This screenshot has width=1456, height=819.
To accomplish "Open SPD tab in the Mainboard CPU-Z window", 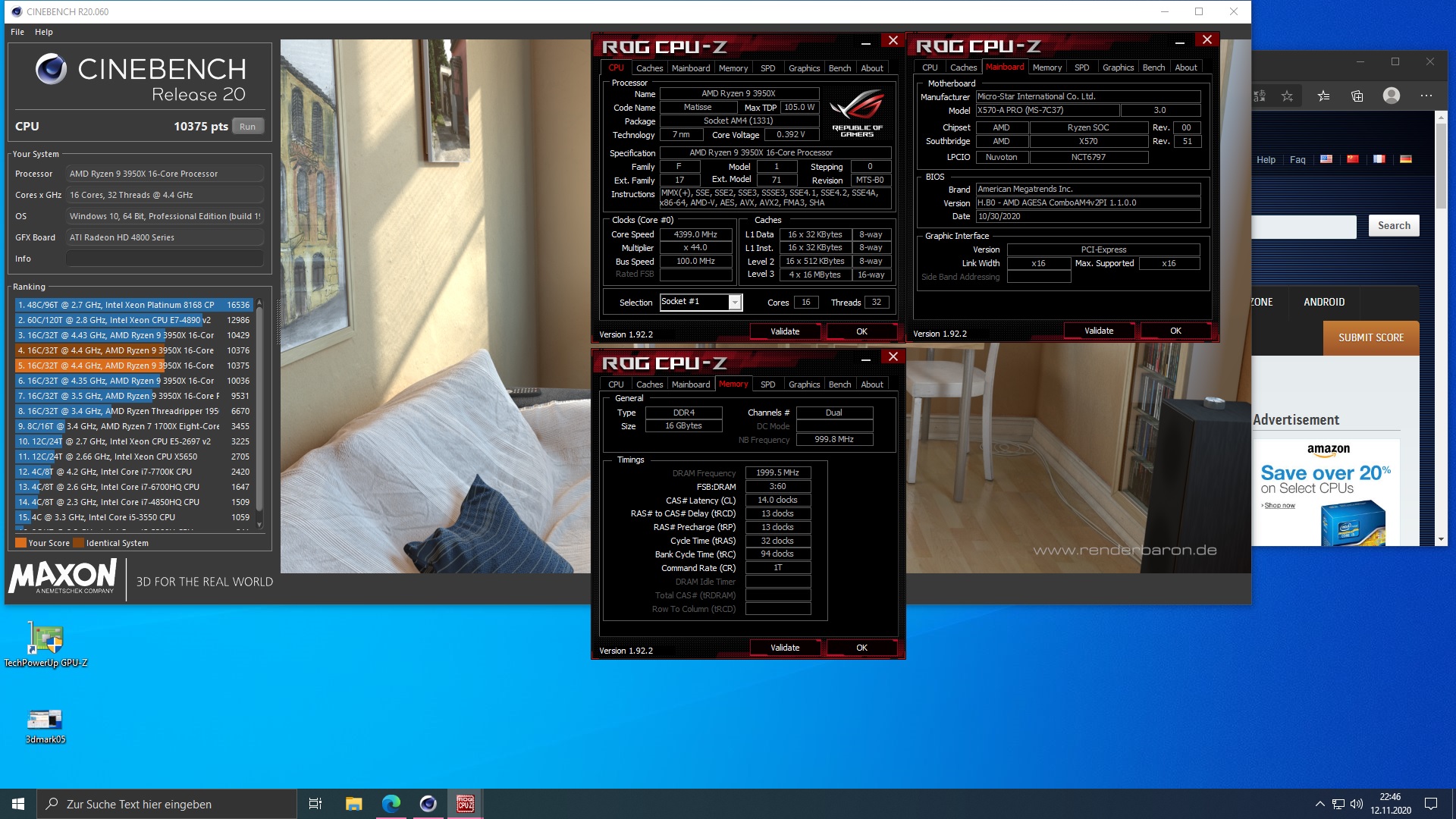I will tap(1081, 67).
